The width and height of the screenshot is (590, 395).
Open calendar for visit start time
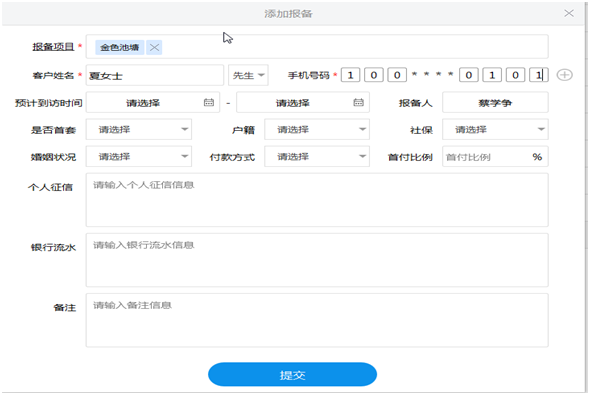point(209,102)
